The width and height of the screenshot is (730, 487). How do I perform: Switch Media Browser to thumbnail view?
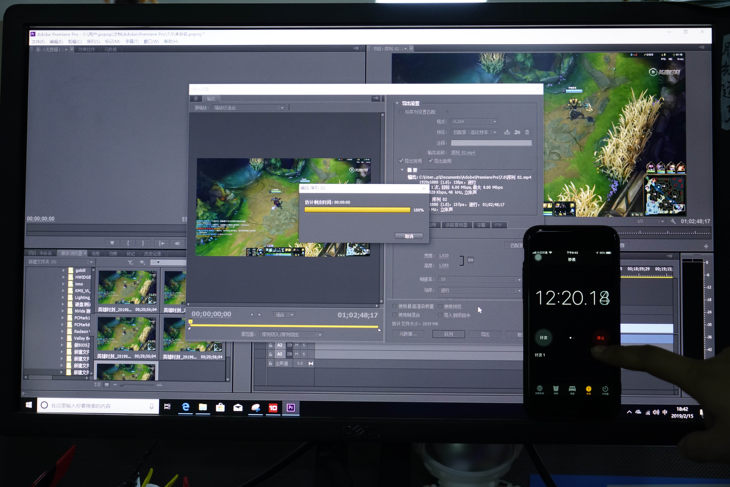click(x=107, y=385)
